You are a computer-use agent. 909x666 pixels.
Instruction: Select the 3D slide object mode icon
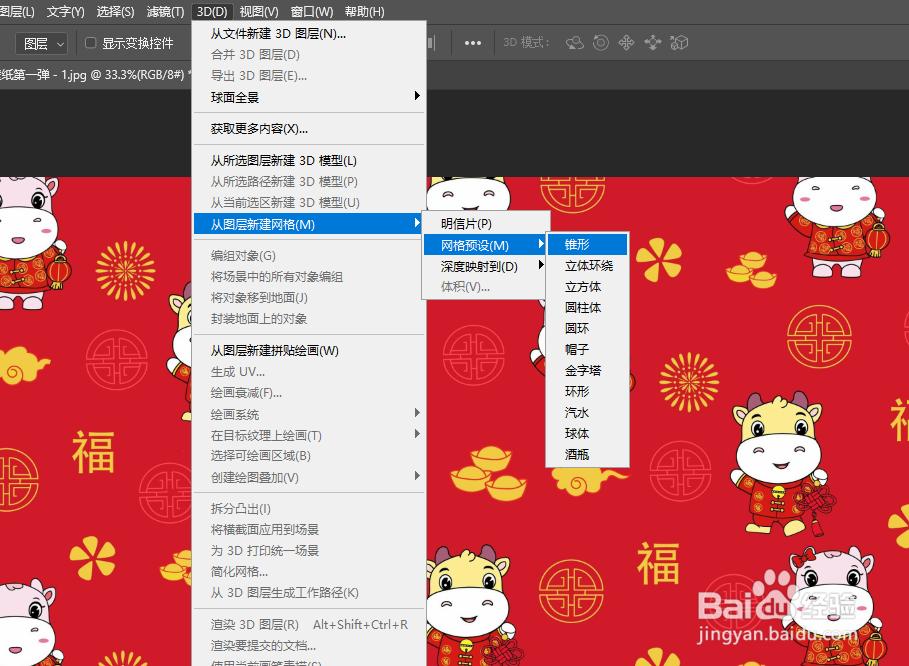click(x=653, y=43)
